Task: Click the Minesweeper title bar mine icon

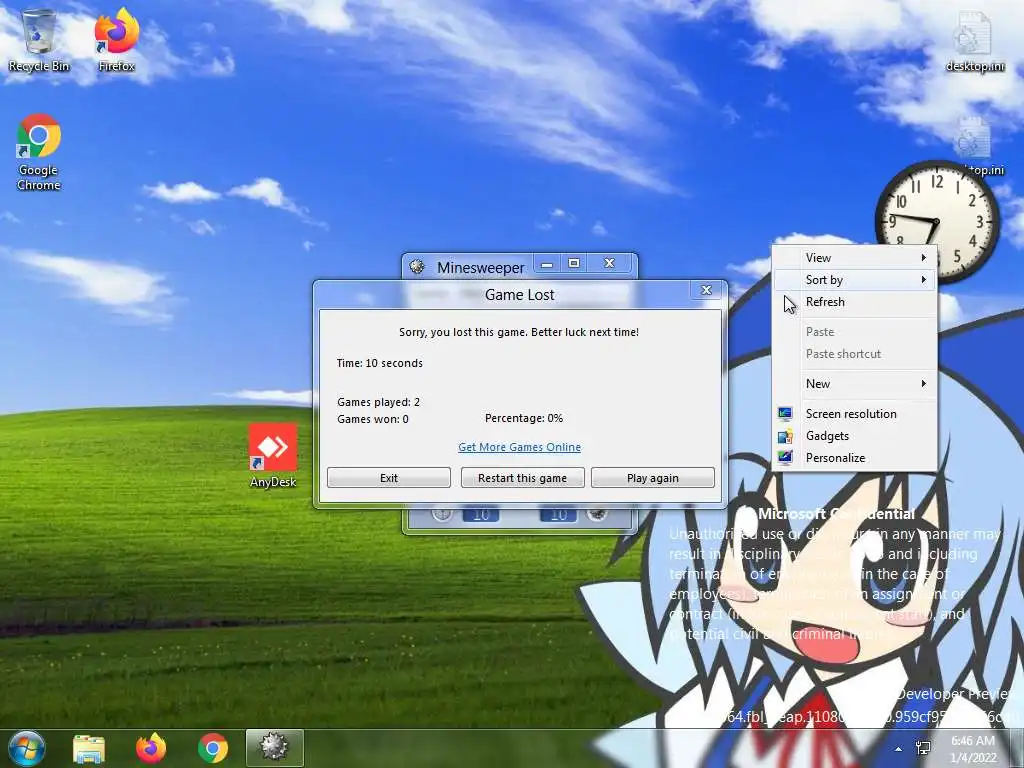Action: [417, 266]
